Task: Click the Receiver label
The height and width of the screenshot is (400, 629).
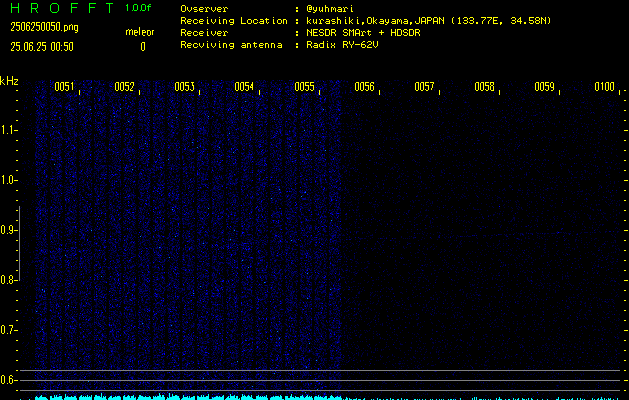Action: [204, 33]
